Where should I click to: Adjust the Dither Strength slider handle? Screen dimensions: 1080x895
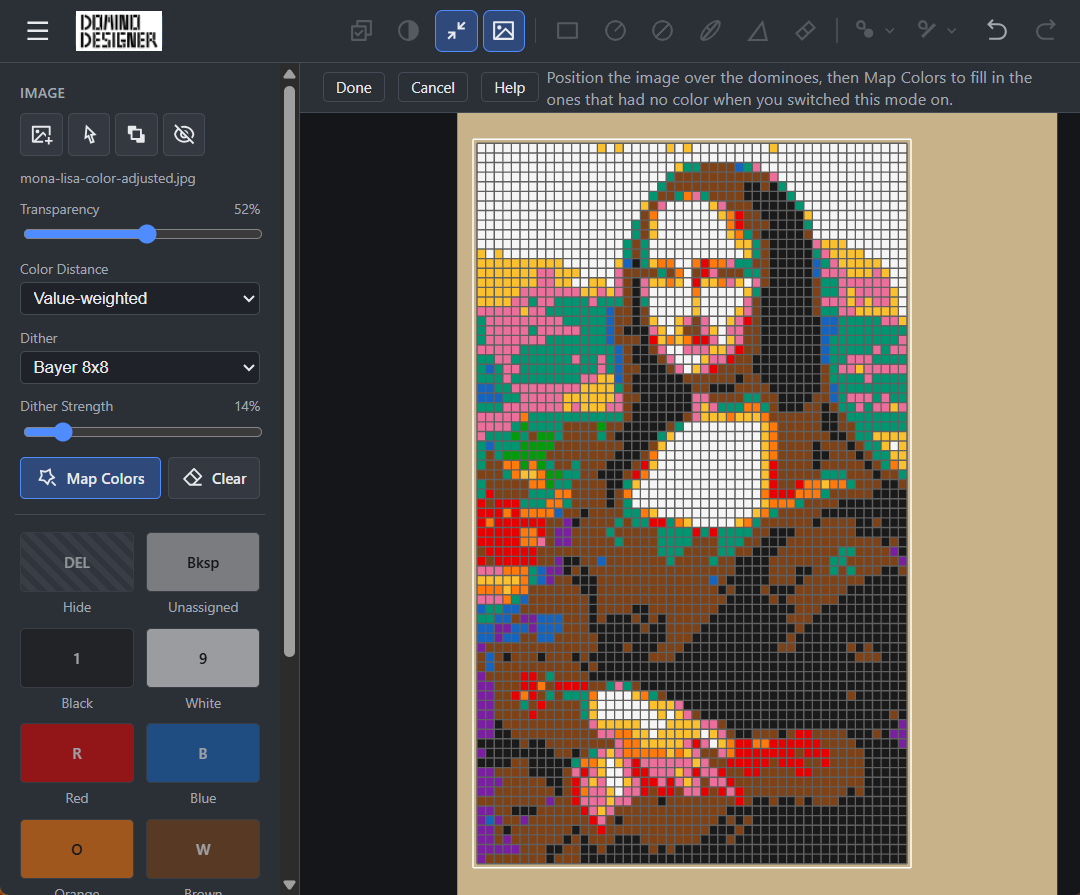tap(63, 432)
